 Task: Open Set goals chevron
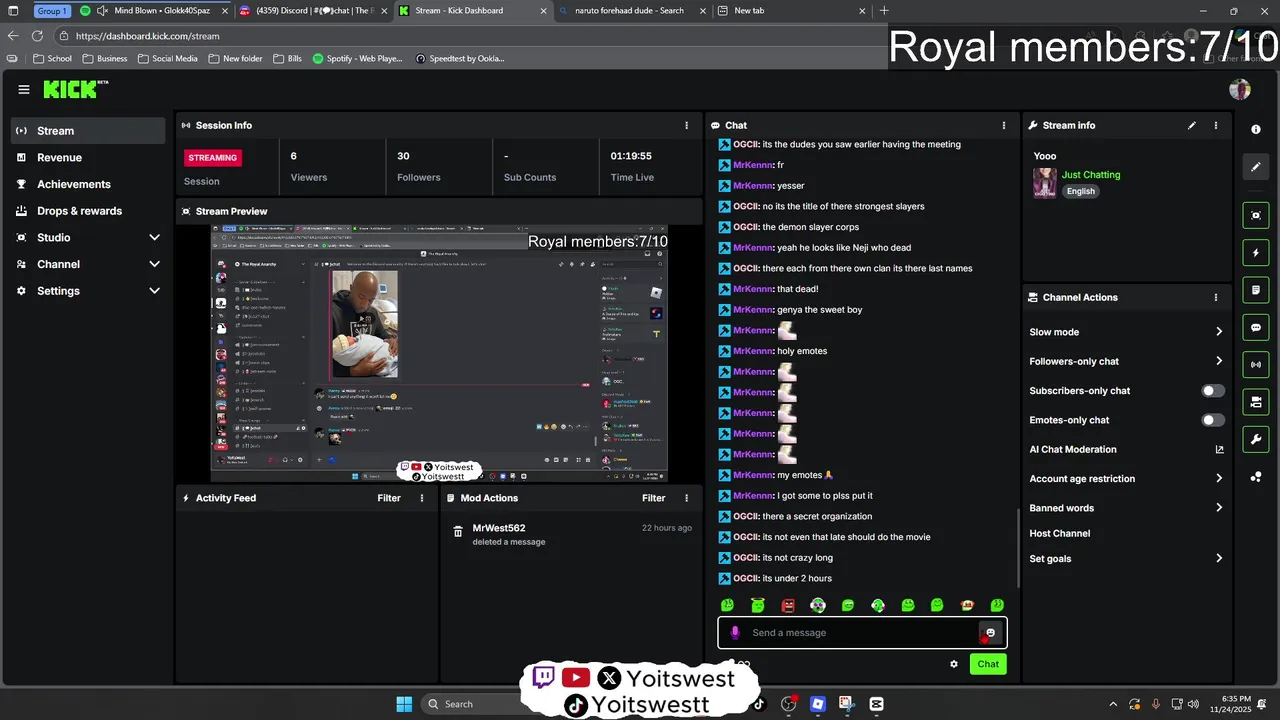point(1219,559)
